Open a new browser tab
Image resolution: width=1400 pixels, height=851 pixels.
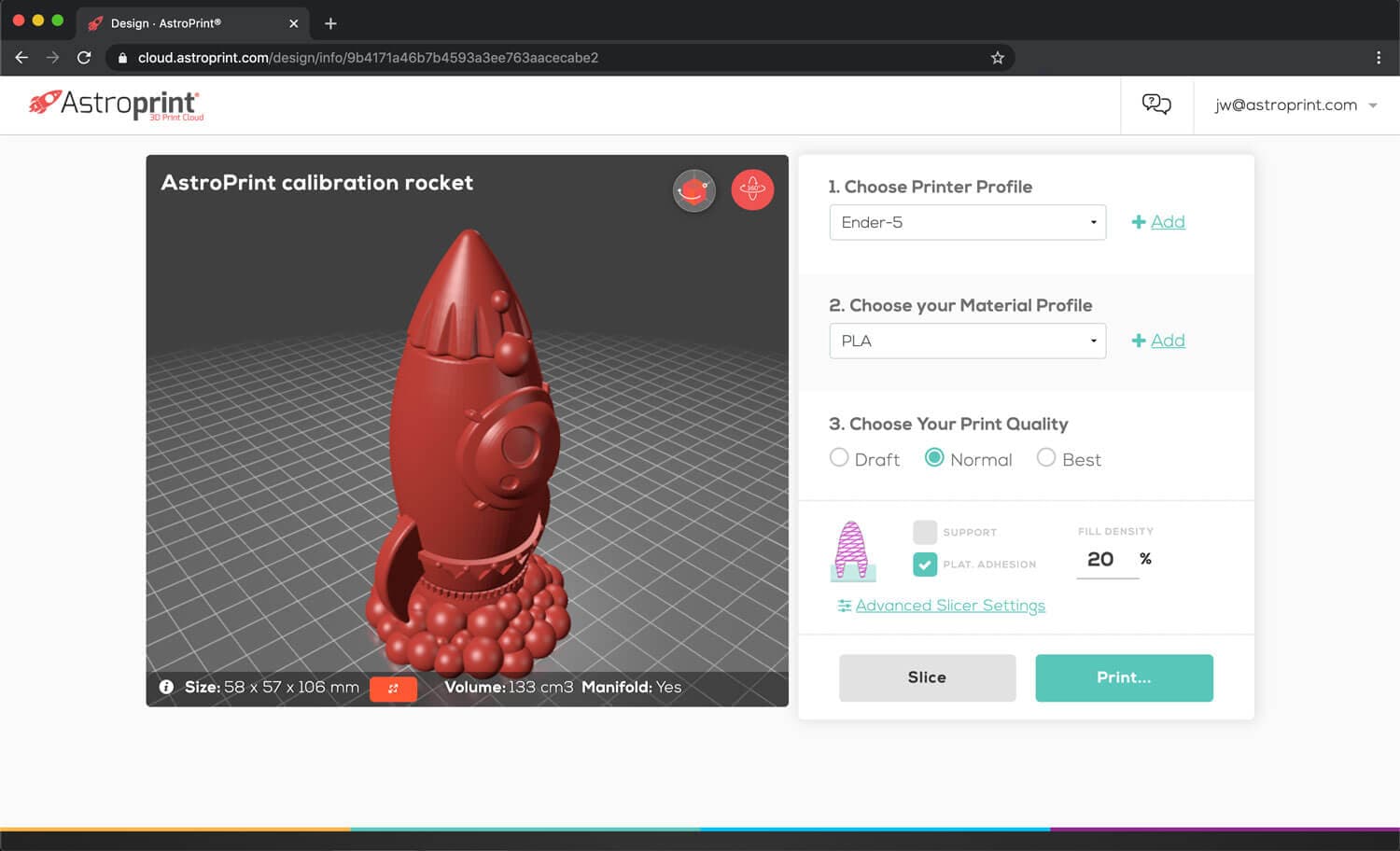(330, 23)
